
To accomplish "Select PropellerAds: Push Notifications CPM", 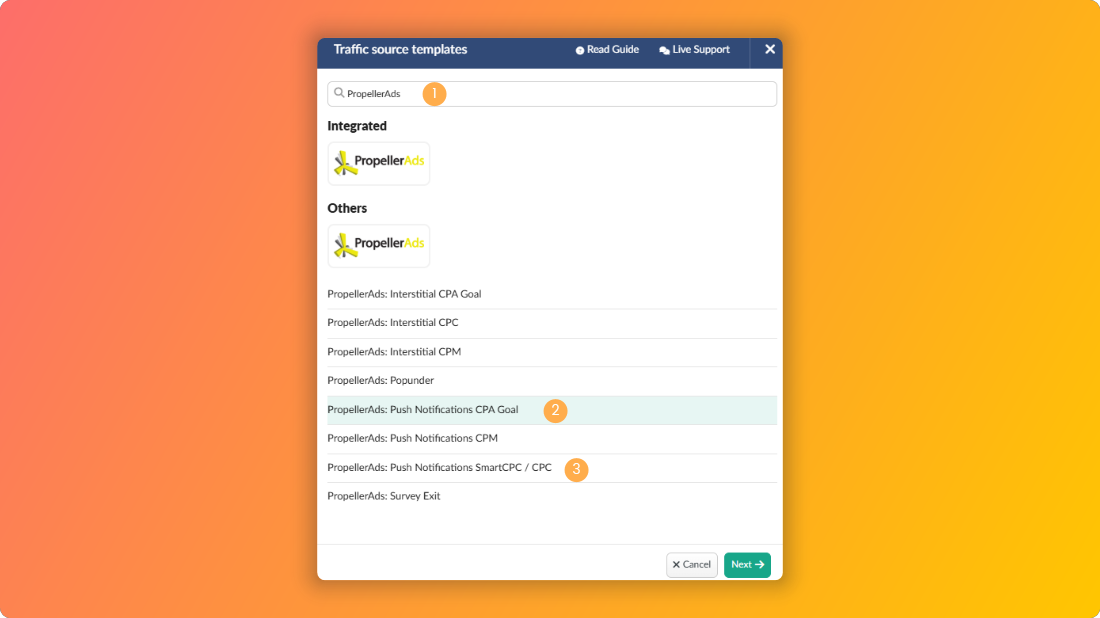I will 551,438.
